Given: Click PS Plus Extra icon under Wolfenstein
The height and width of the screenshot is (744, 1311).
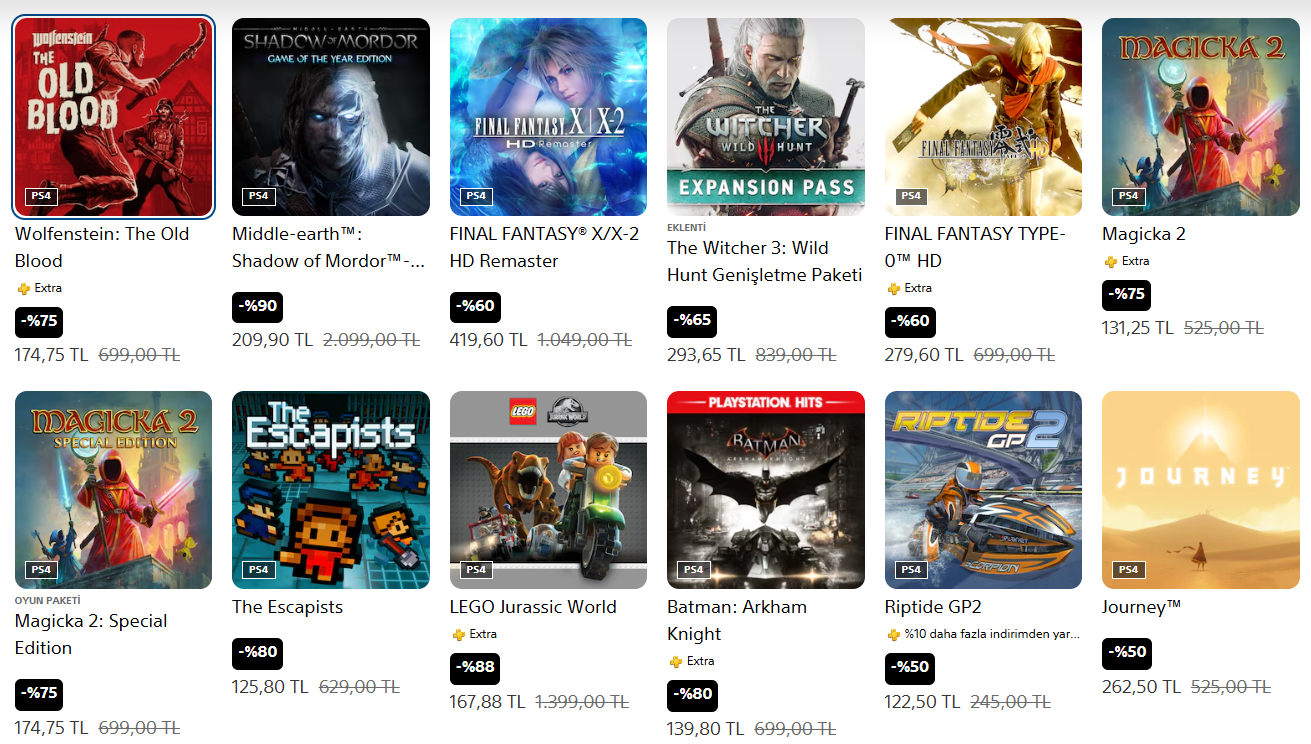Looking at the screenshot, I should coord(23,288).
